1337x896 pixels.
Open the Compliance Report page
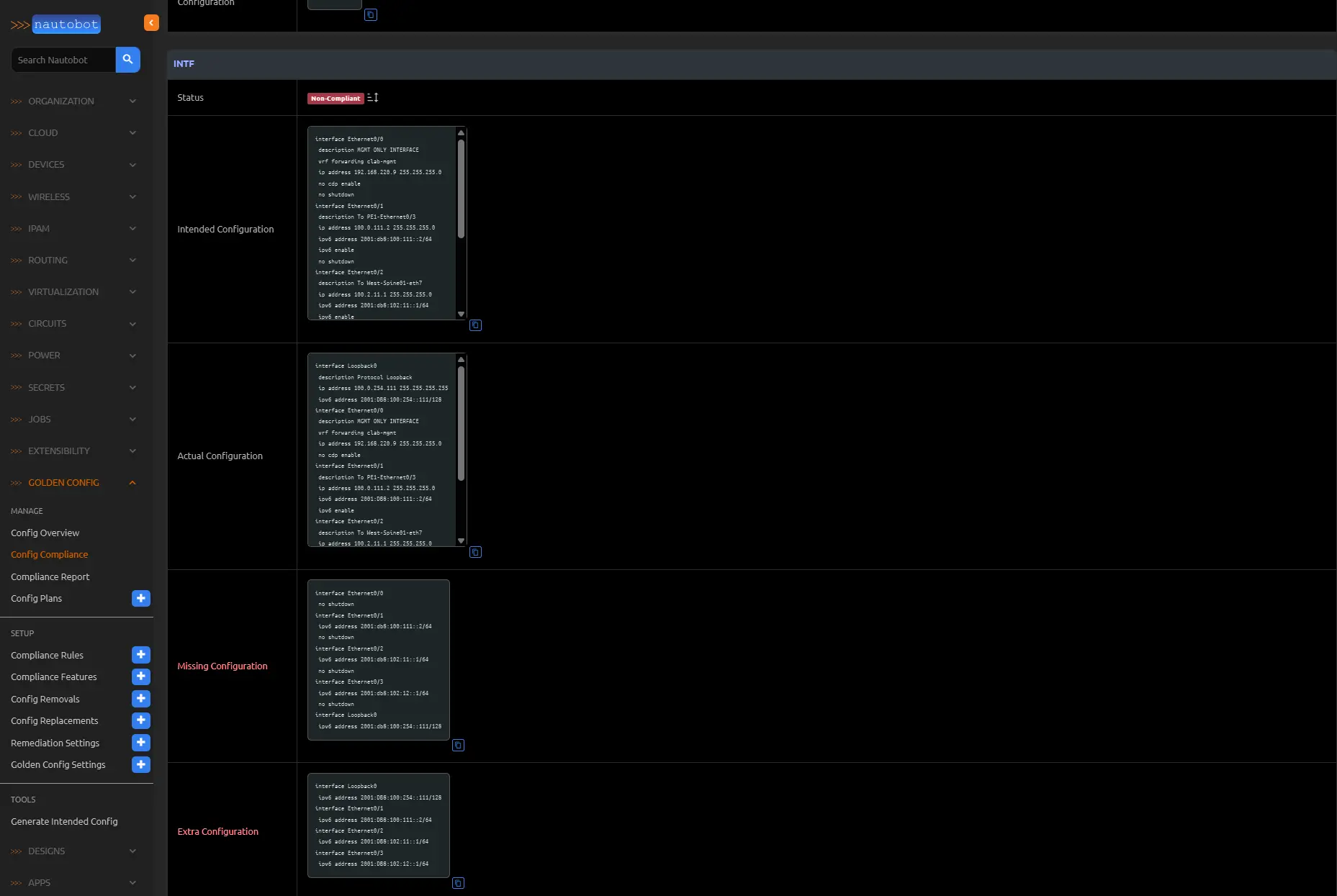50,577
